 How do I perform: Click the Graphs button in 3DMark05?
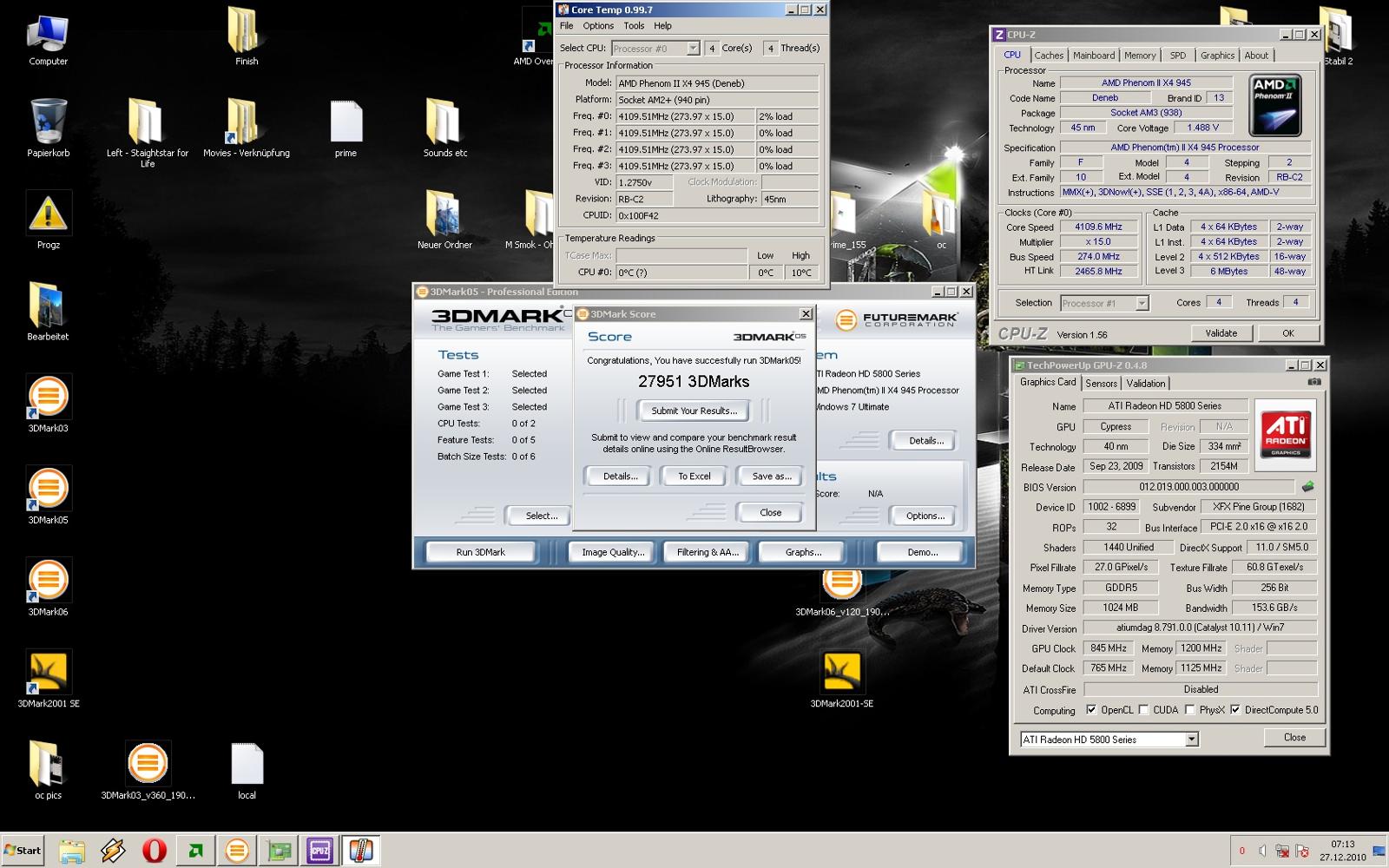pyautogui.click(x=803, y=552)
